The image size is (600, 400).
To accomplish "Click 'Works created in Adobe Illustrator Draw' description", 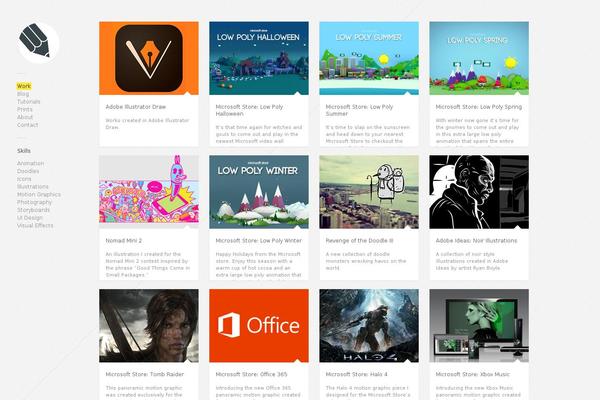I will click(x=147, y=124).
